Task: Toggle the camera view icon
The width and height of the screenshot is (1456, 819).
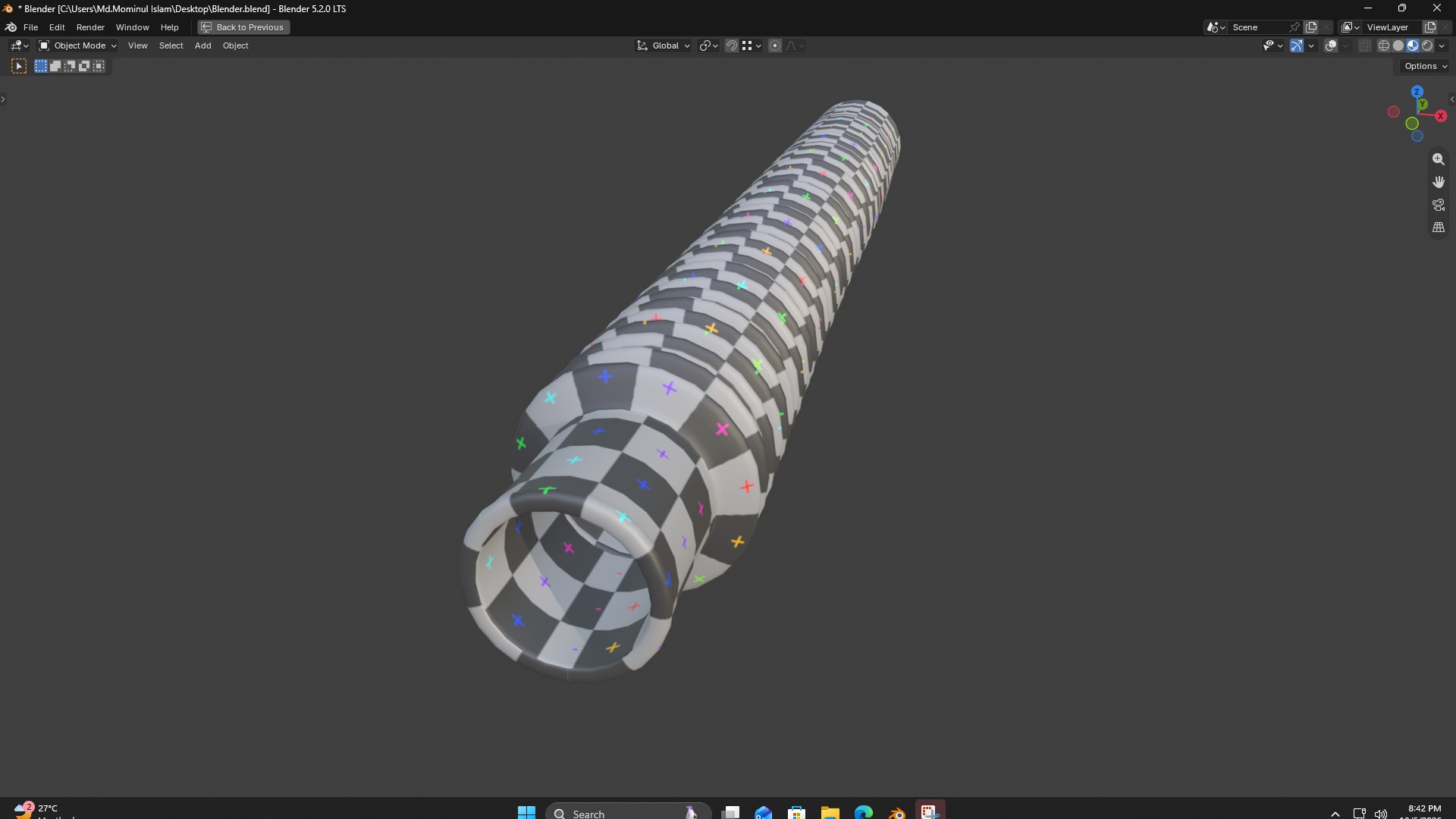Action: 1439,205
